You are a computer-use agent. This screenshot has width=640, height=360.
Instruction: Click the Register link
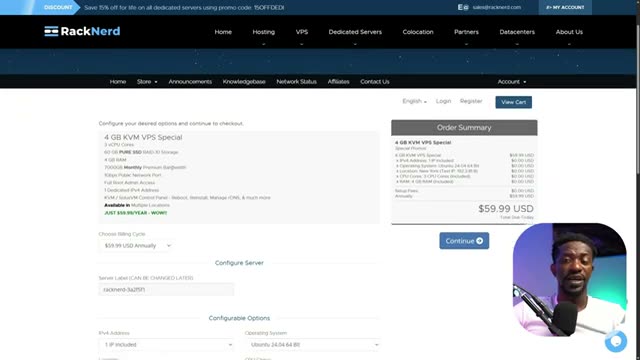click(471, 101)
